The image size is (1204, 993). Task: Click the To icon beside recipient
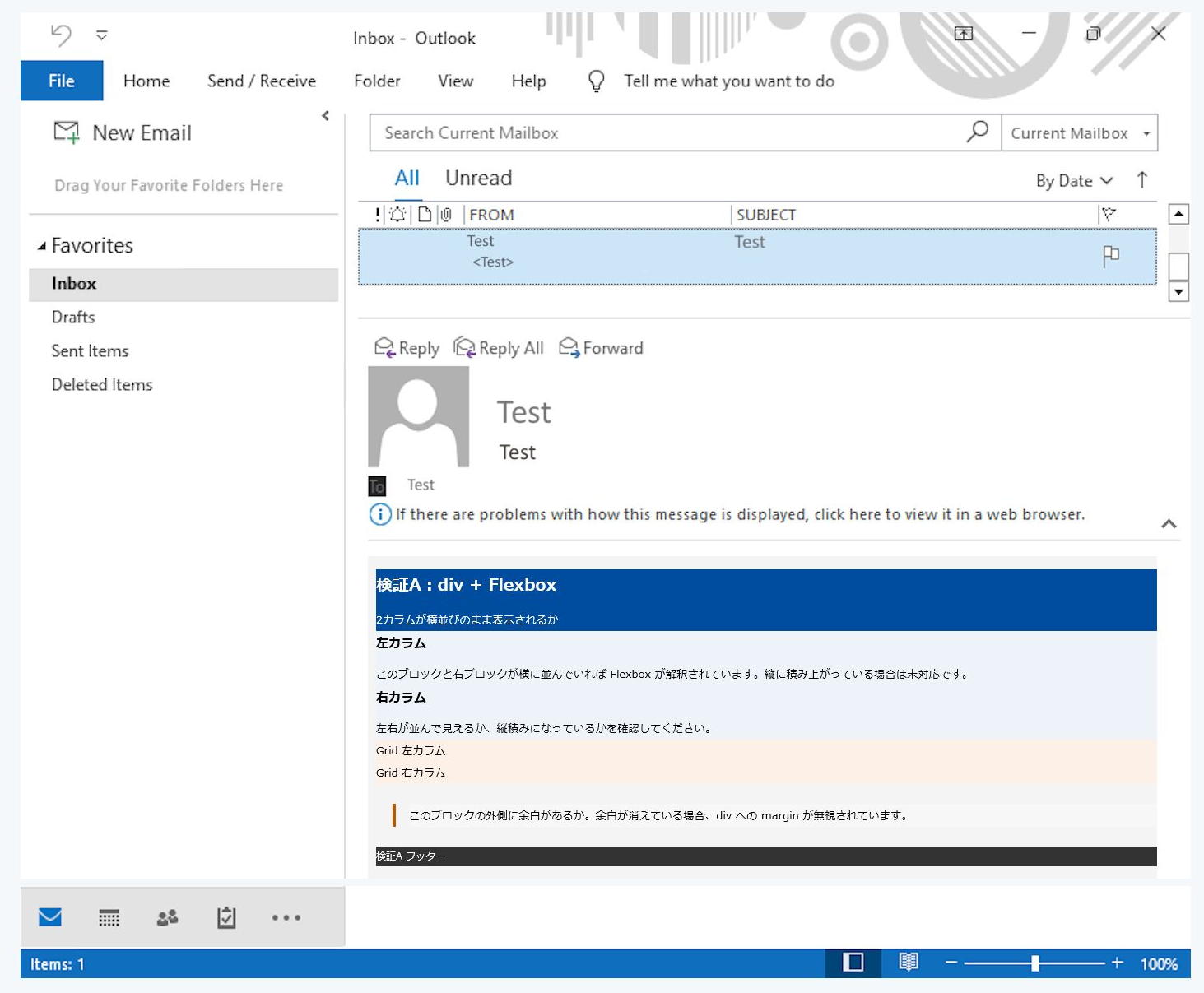[x=377, y=486]
